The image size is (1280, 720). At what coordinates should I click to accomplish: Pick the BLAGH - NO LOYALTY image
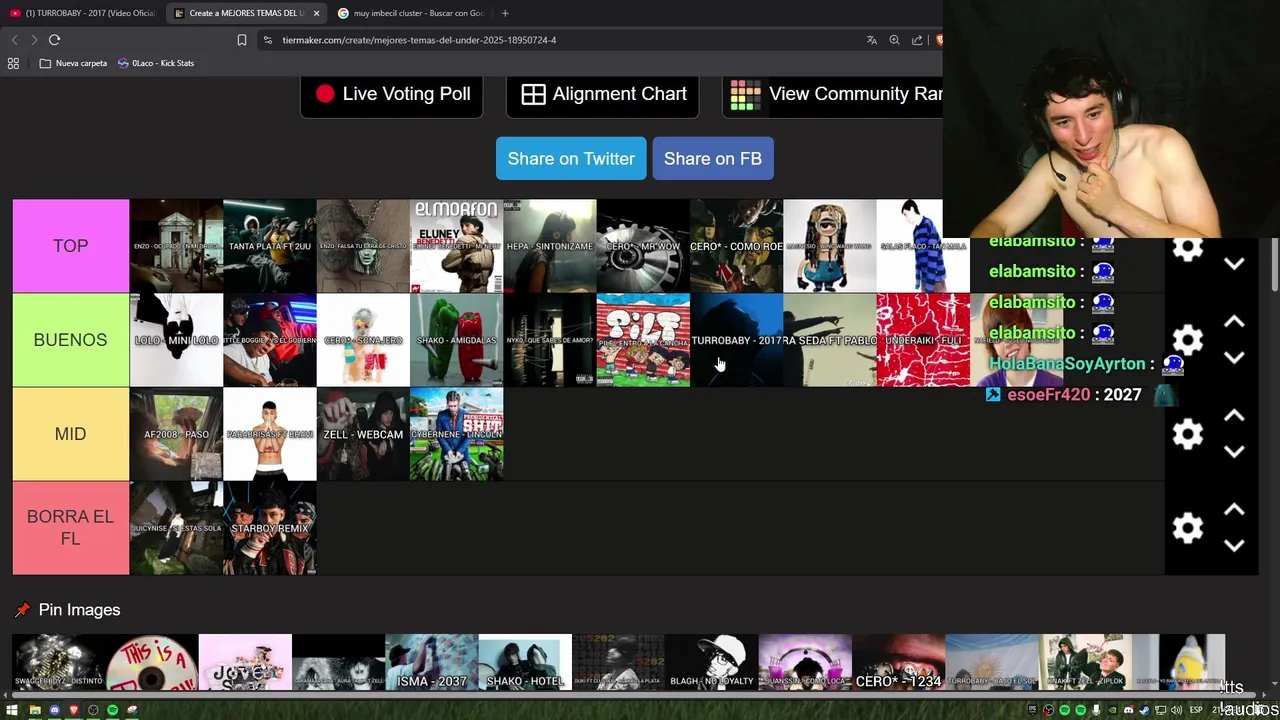(x=712, y=662)
